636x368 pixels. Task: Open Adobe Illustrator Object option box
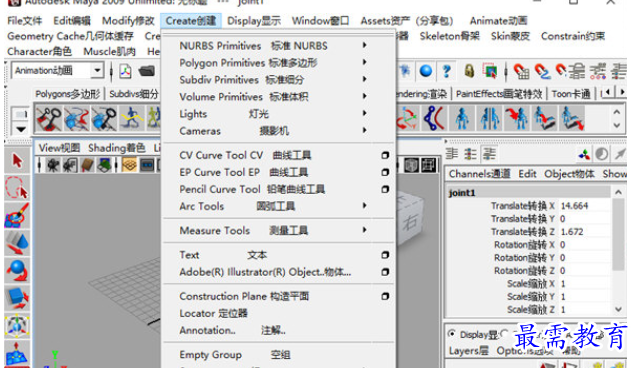385,272
